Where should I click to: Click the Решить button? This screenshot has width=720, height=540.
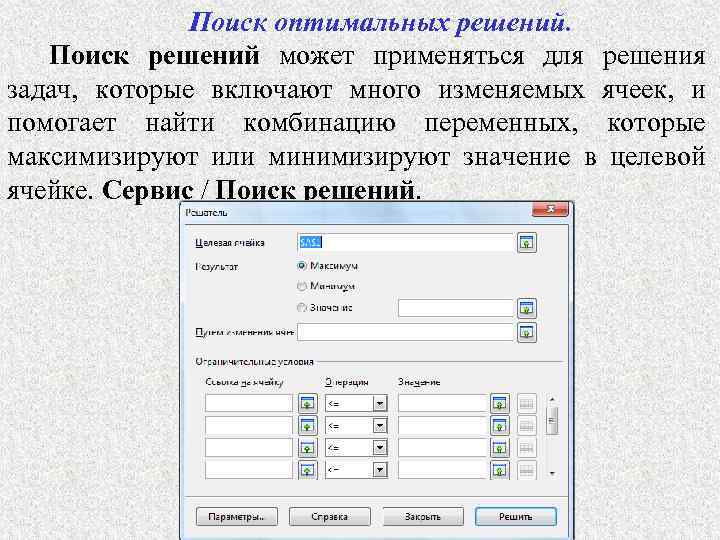(x=516, y=517)
